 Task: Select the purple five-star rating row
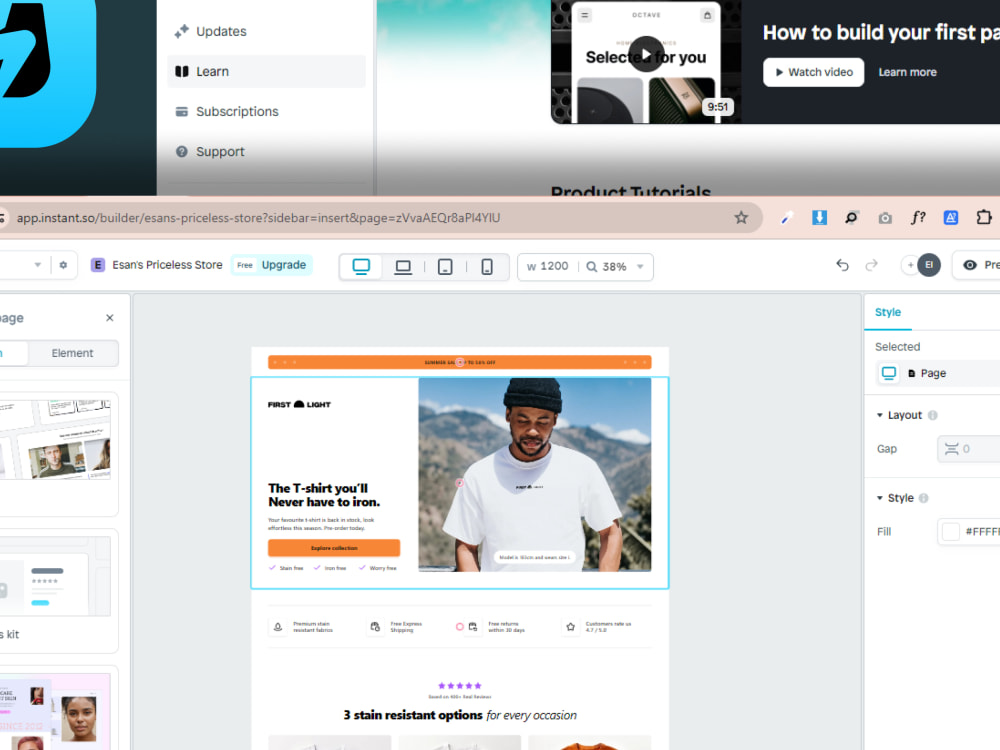point(460,686)
